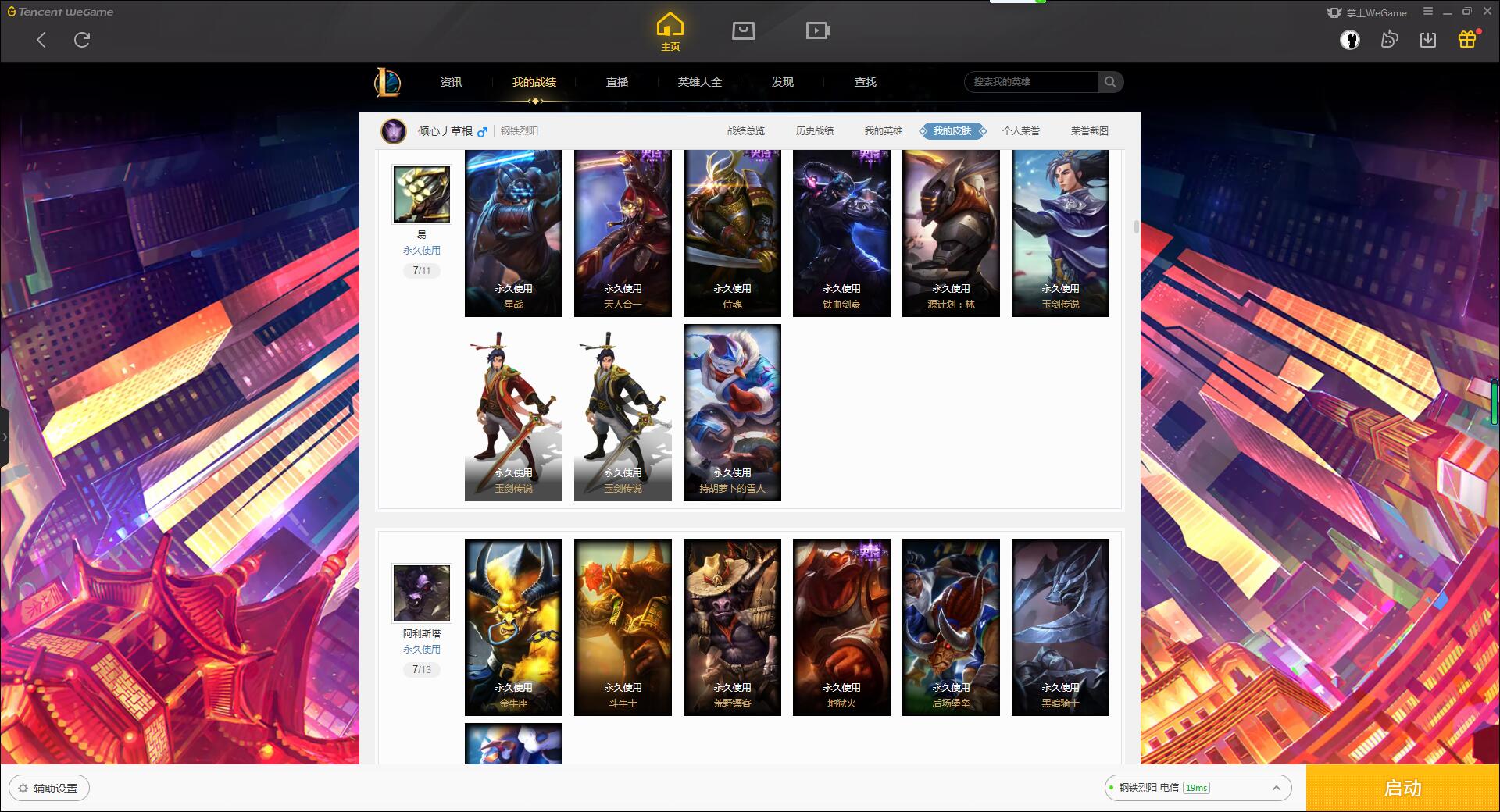Open the user profile avatar in title bar

(x=1349, y=40)
